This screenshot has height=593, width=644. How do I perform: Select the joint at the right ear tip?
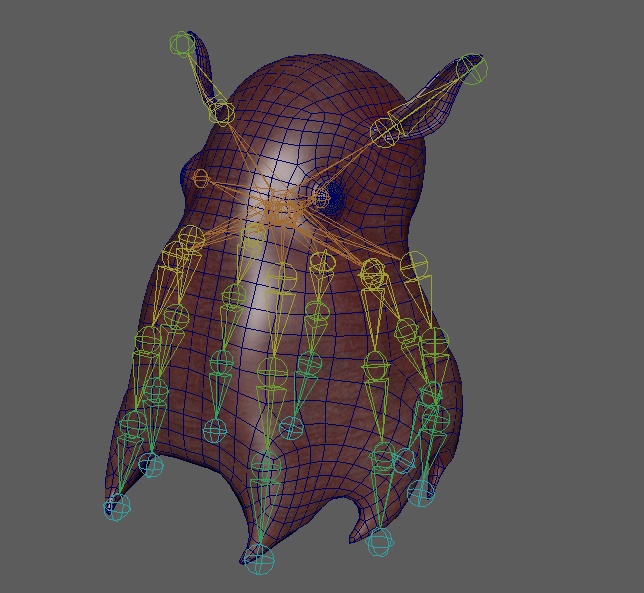point(474,69)
